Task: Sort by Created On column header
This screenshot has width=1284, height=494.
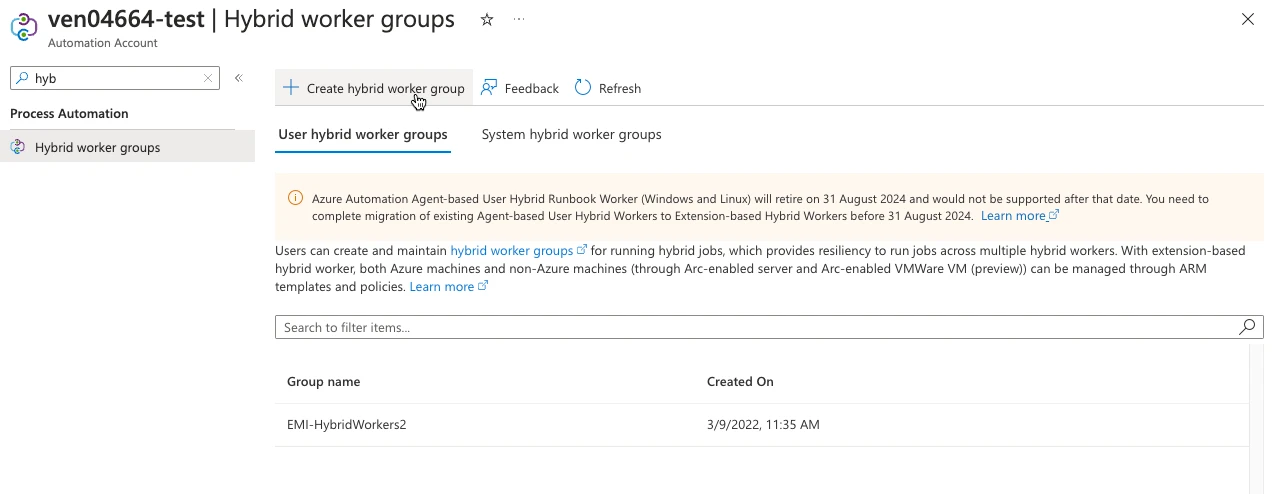Action: 740,381
